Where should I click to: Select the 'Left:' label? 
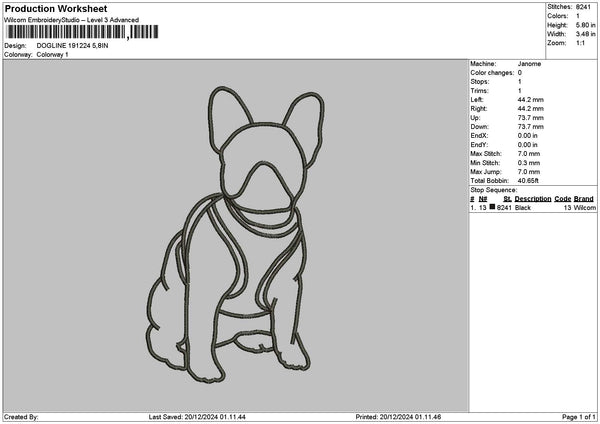coord(476,100)
